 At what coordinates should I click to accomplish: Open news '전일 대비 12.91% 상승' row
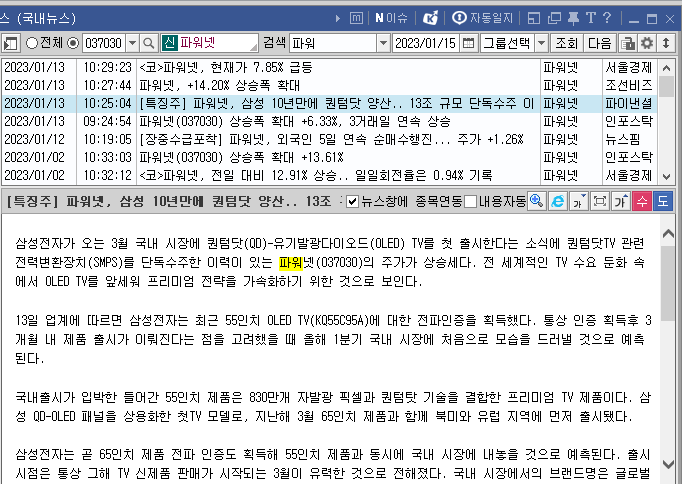pyautogui.click(x=315, y=175)
